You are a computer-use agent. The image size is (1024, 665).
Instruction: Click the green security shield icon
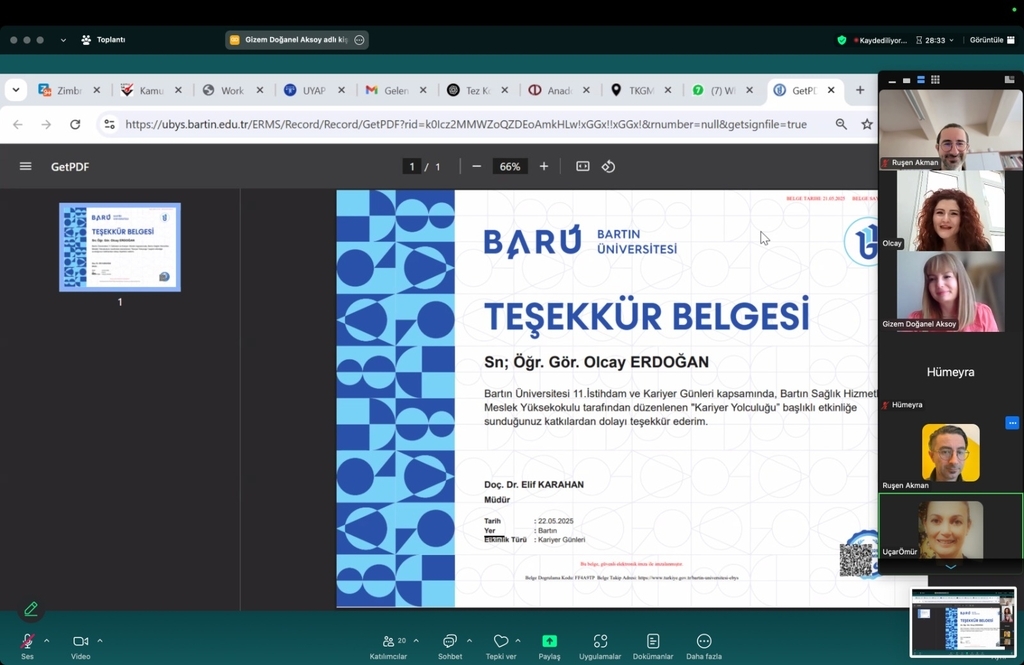pos(842,40)
